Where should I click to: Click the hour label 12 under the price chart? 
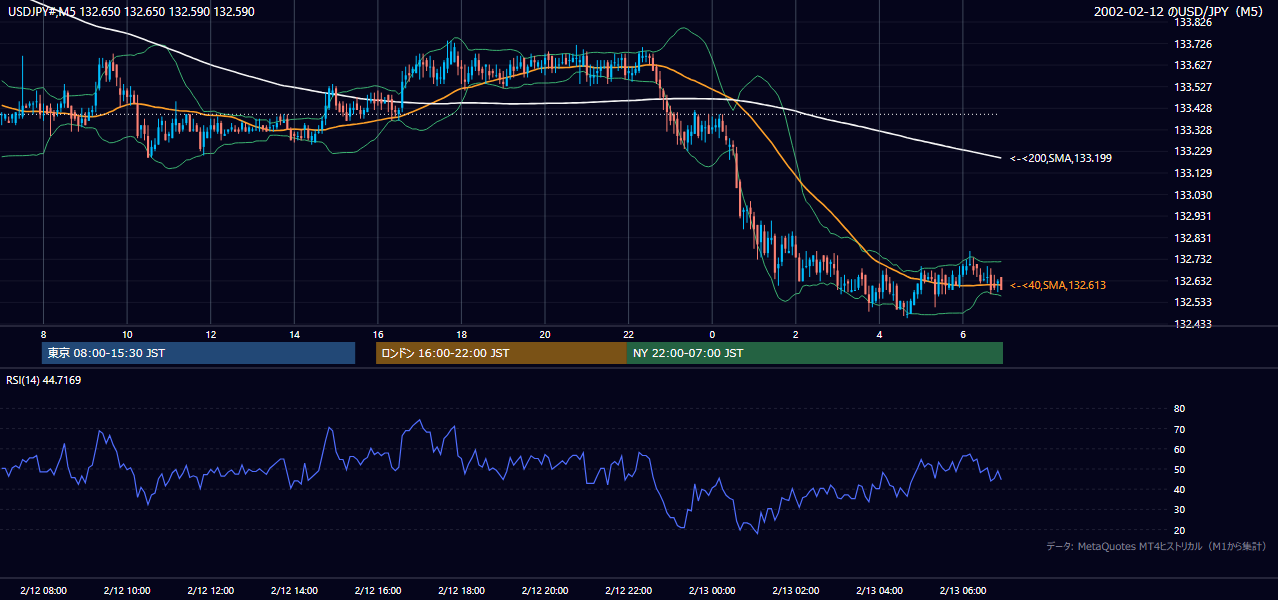pyautogui.click(x=211, y=334)
